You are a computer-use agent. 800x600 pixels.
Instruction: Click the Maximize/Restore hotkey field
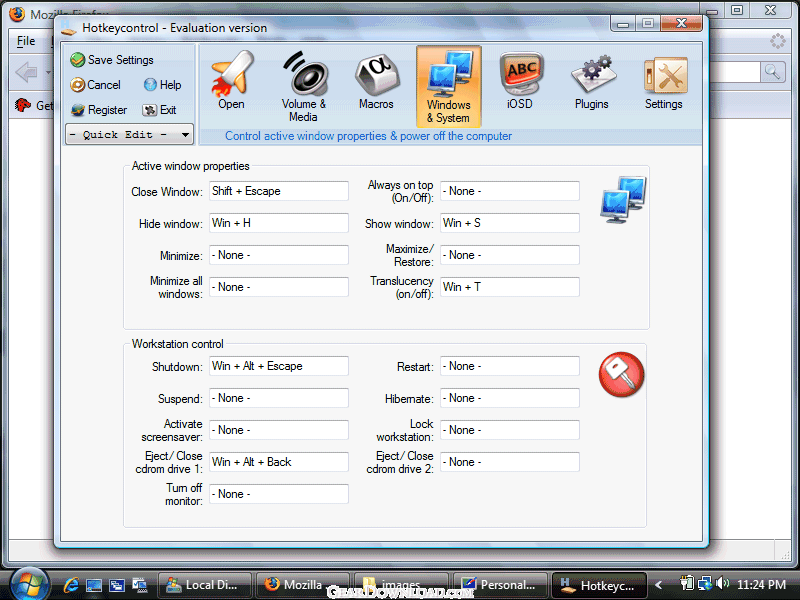pos(510,255)
